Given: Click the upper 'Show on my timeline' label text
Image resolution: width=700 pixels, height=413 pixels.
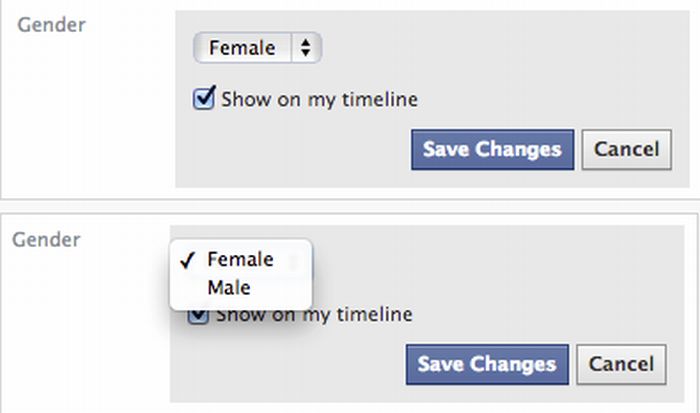Looking at the screenshot, I should tap(319, 99).
